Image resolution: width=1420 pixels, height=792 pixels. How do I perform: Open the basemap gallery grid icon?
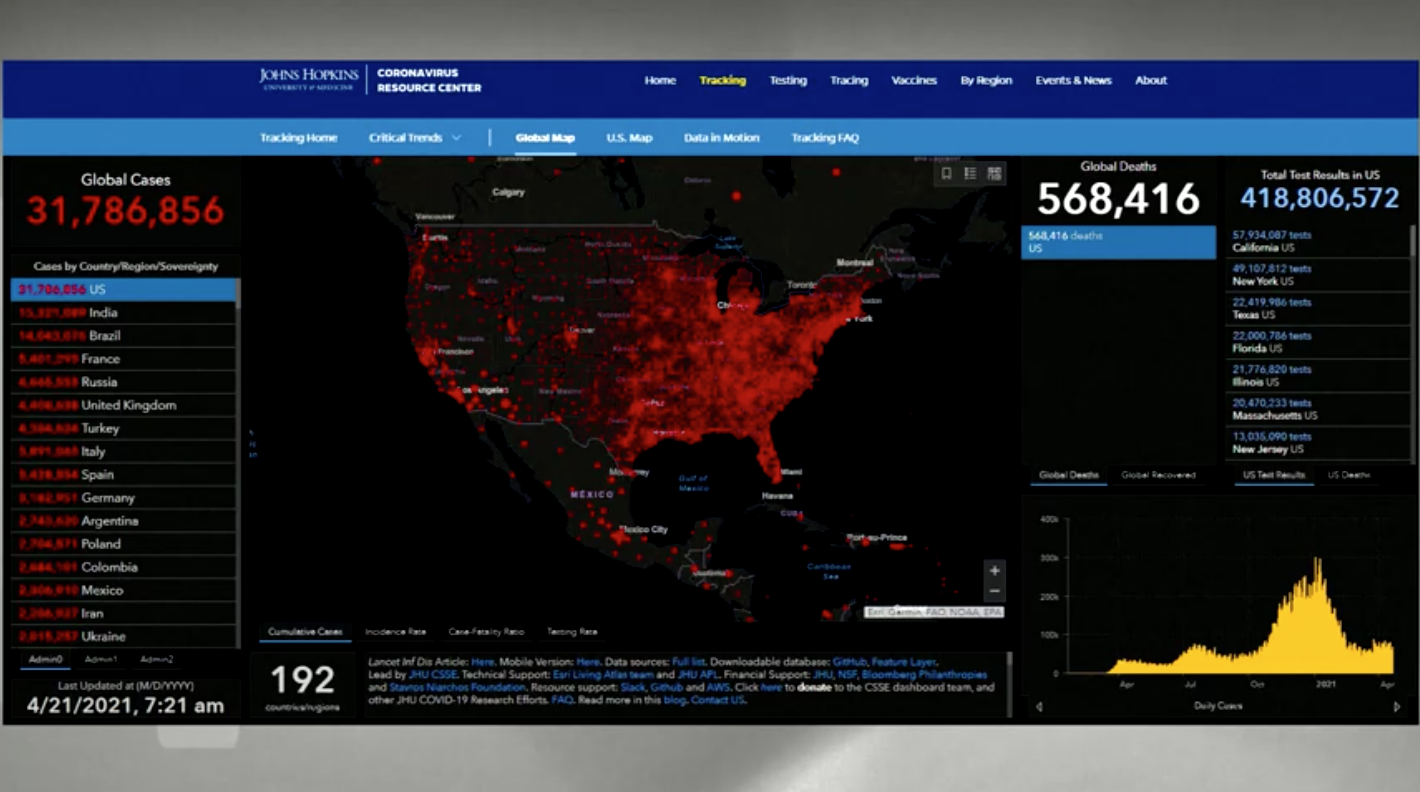pyautogui.click(x=994, y=174)
